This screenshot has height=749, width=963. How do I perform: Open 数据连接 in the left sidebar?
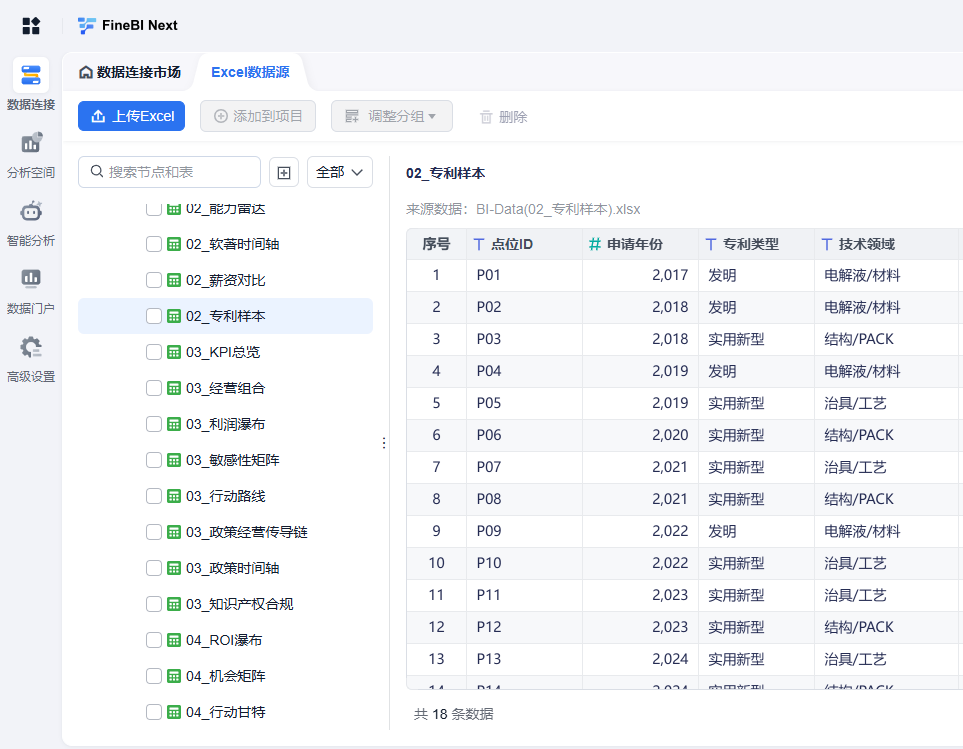[31, 85]
